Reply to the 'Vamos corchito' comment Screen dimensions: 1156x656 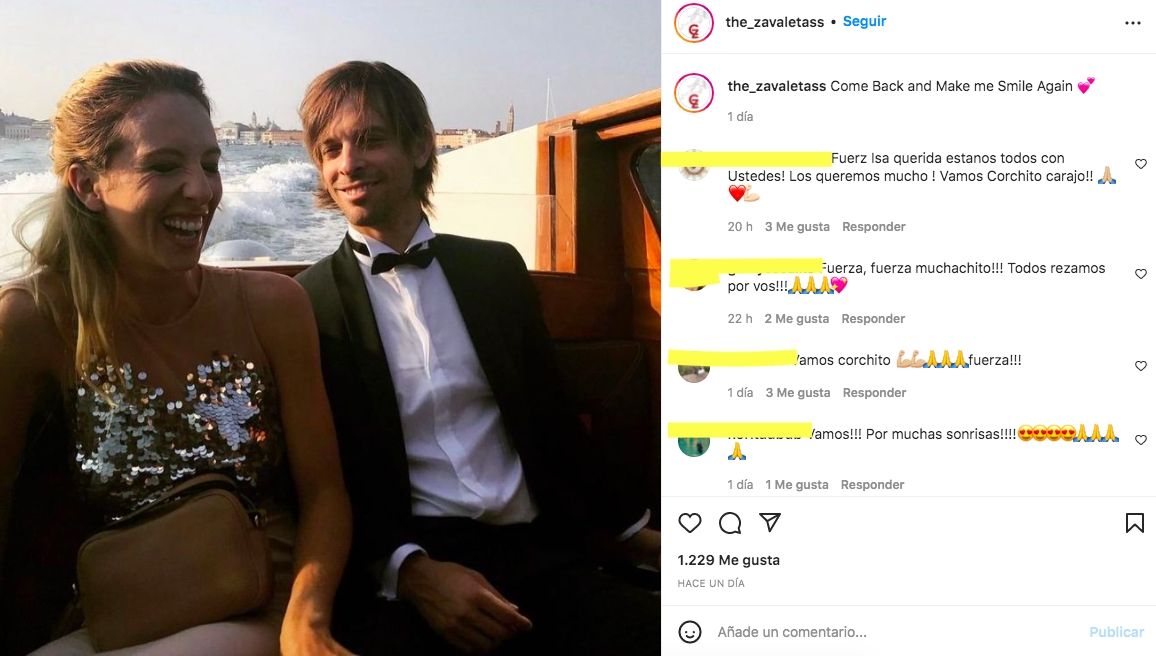click(874, 393)
